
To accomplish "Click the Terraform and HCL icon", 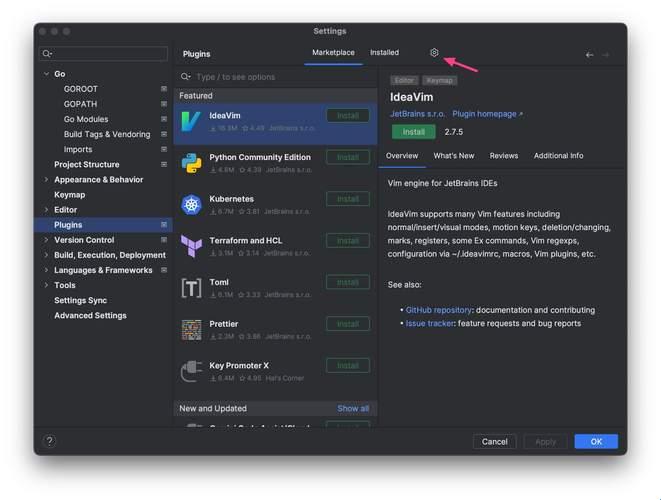I will [x=191, y=246].
